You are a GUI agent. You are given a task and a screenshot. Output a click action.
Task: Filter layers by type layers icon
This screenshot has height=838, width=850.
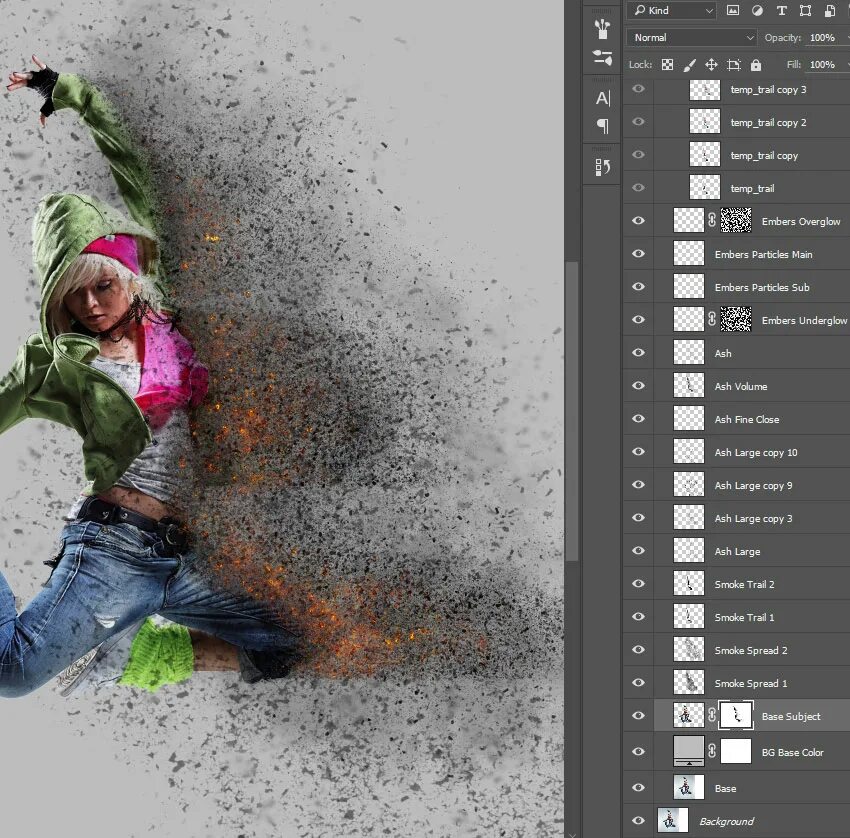tap(781, 10)
